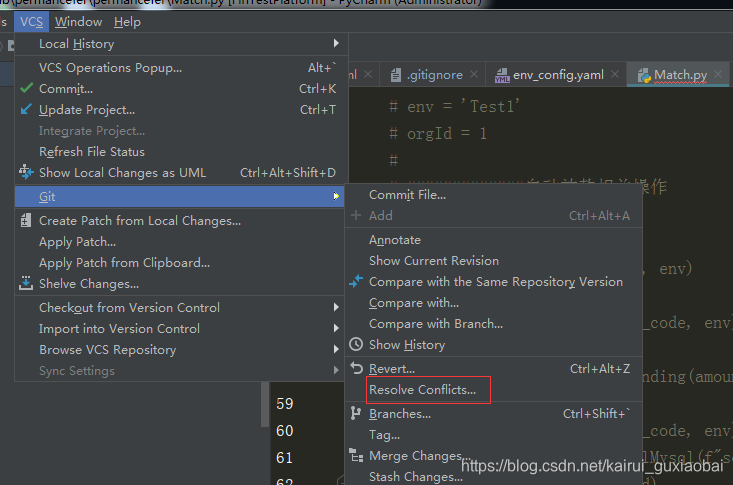Switch to the Match.py tab
This screenshot has width=733, height=485.
tap(680, 75)
